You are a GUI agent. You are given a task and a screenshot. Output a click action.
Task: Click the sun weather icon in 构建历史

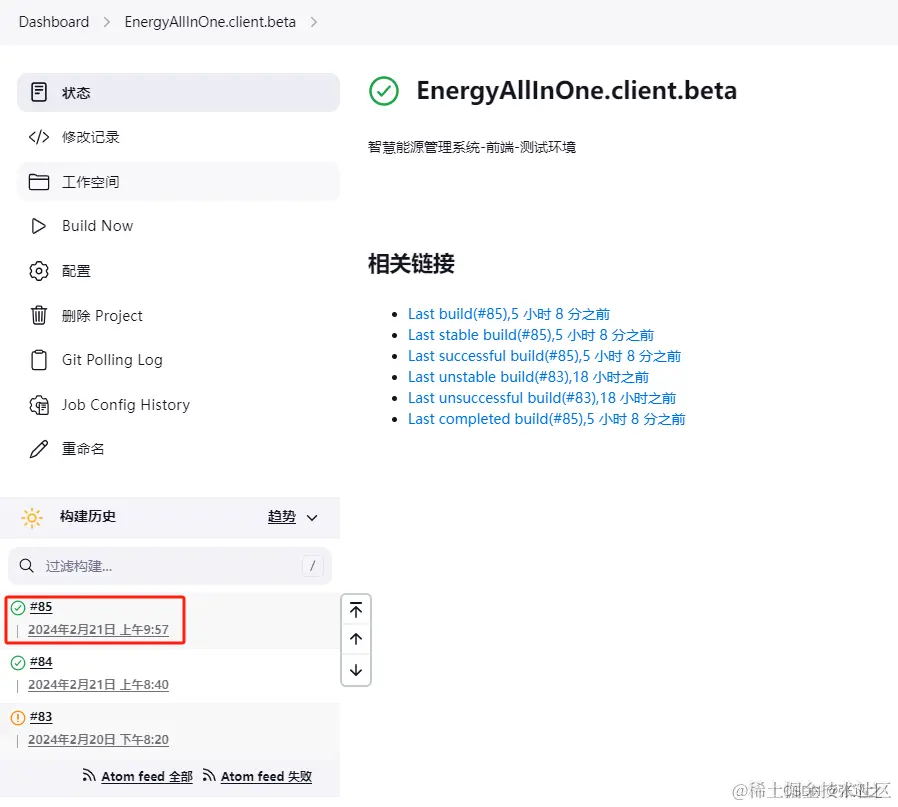pyautogui.click(x=32, y=518)
